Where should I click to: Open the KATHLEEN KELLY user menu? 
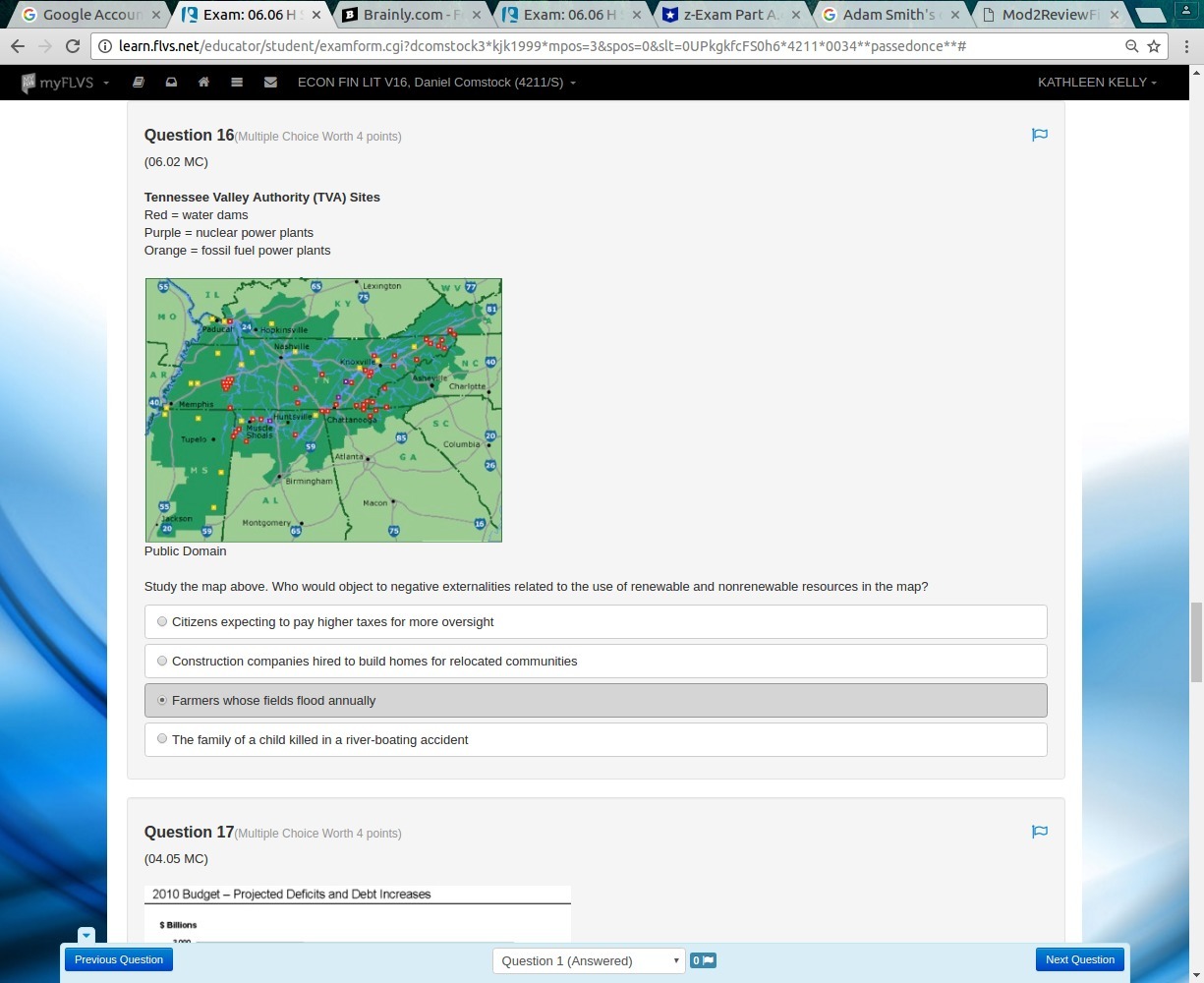coord(1097,83)
